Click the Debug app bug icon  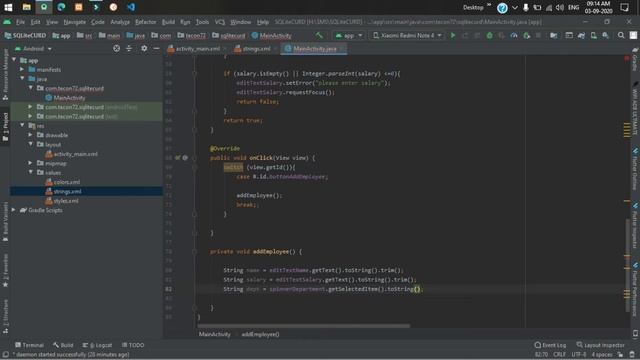(x=489, y=36)
